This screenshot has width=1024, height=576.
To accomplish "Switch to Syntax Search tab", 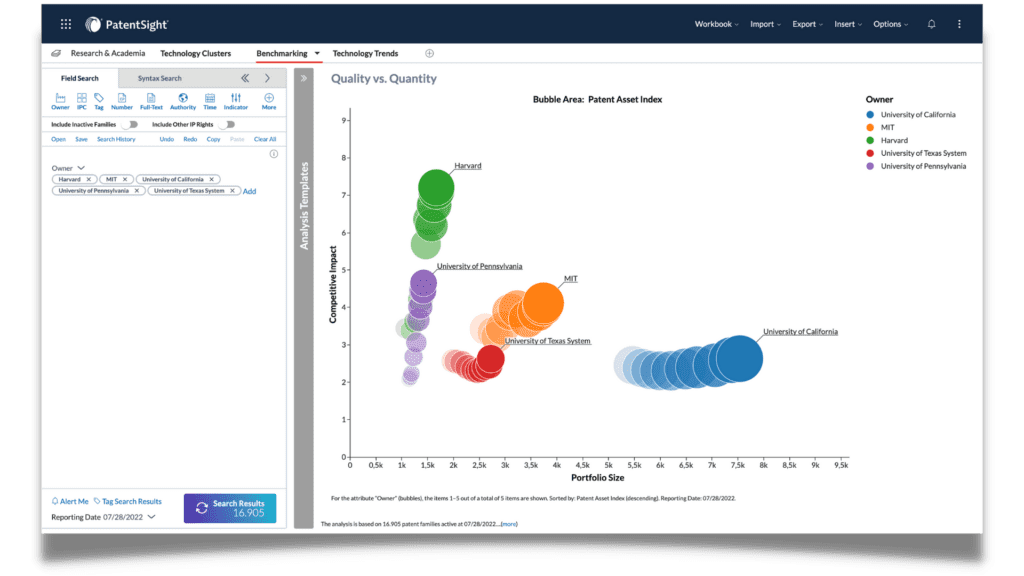I will tap(159, 78).
